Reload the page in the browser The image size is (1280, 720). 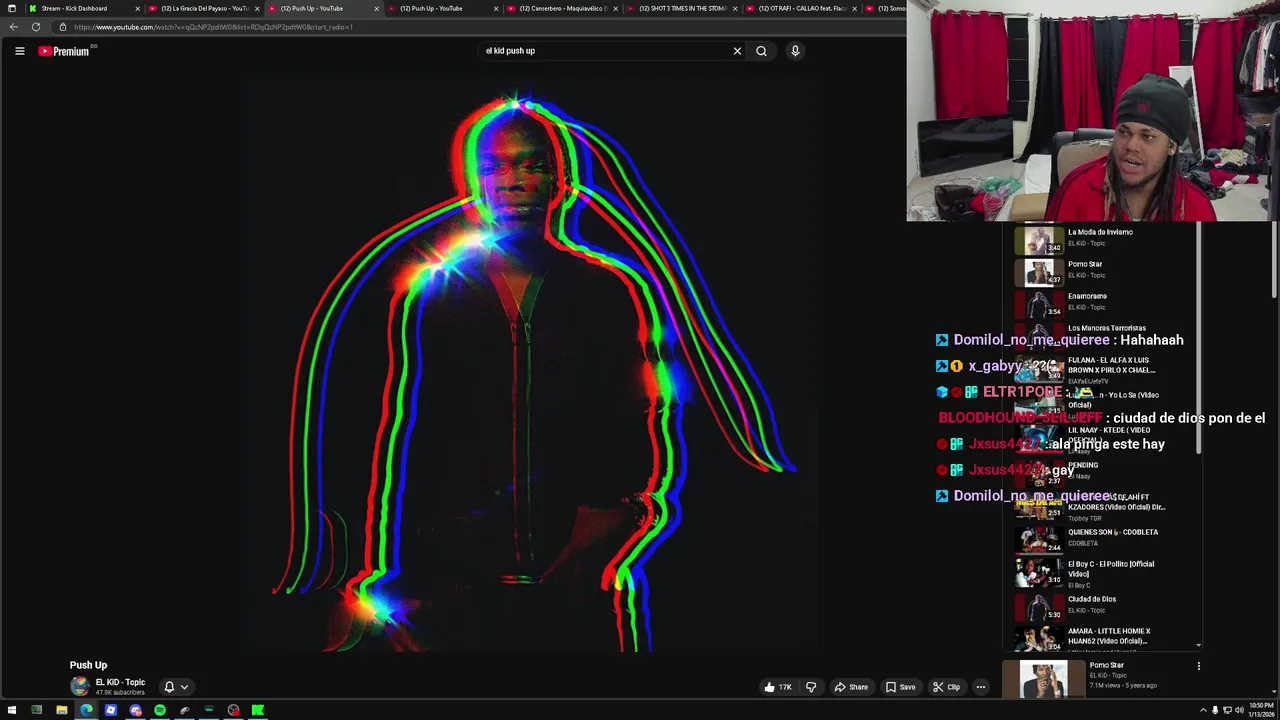pos(36,27)
